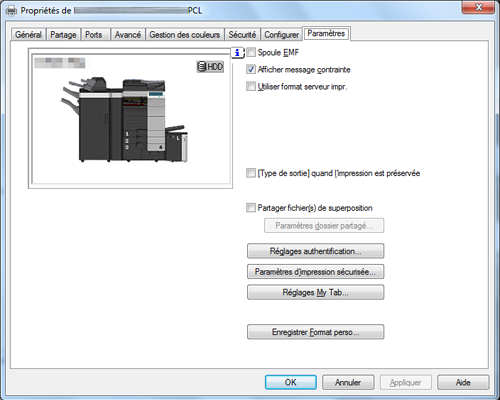Click the HDD status icon
Viewport: 500px width, 400px height.
[x=210, y=67]
